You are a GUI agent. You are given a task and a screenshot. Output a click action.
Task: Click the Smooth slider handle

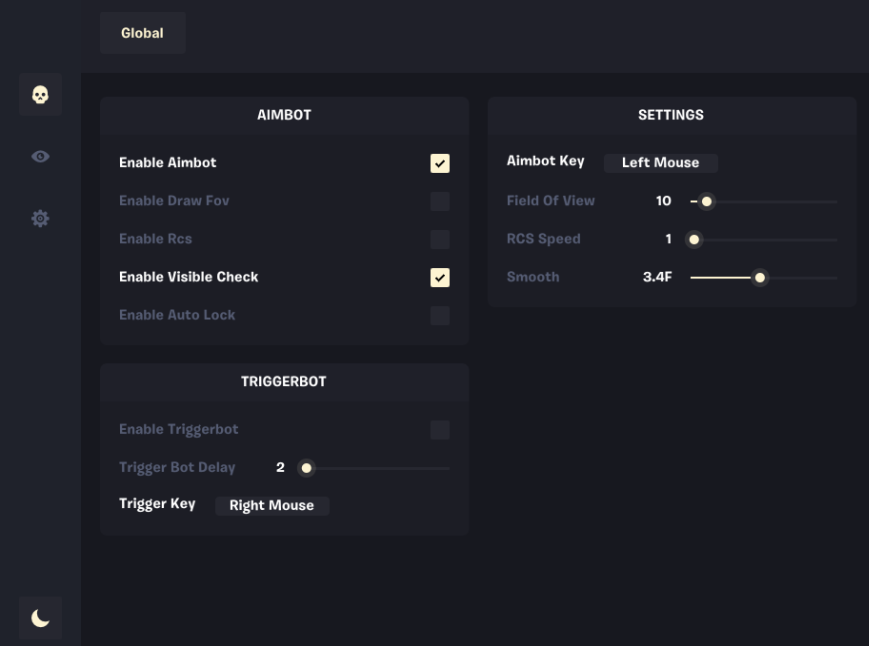[760, 278]
